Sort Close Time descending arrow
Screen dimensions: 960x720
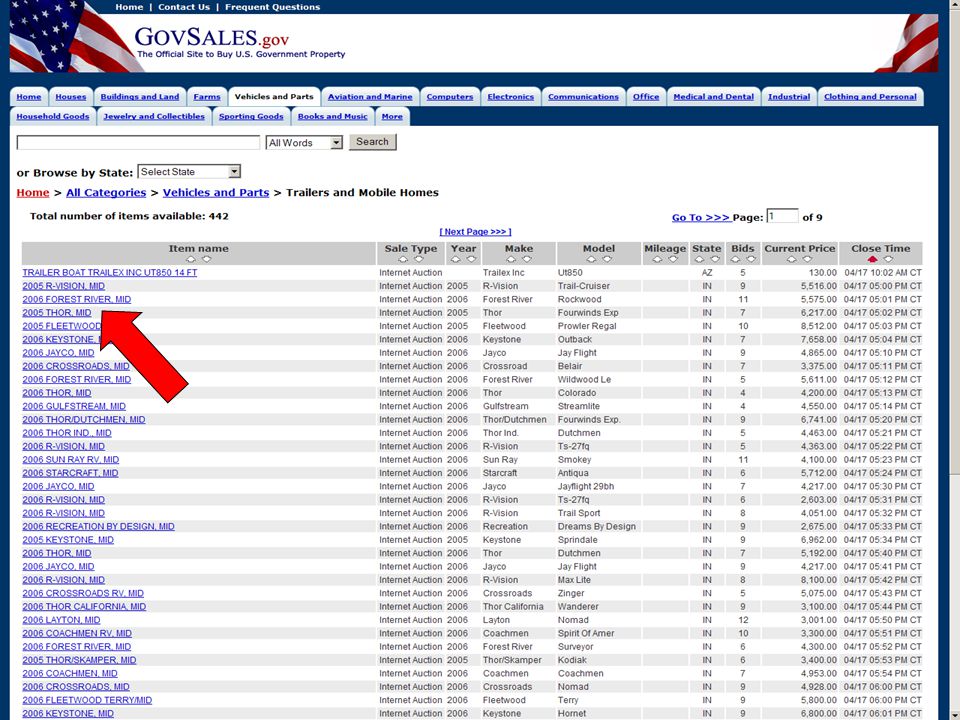(x=888, y=259)
